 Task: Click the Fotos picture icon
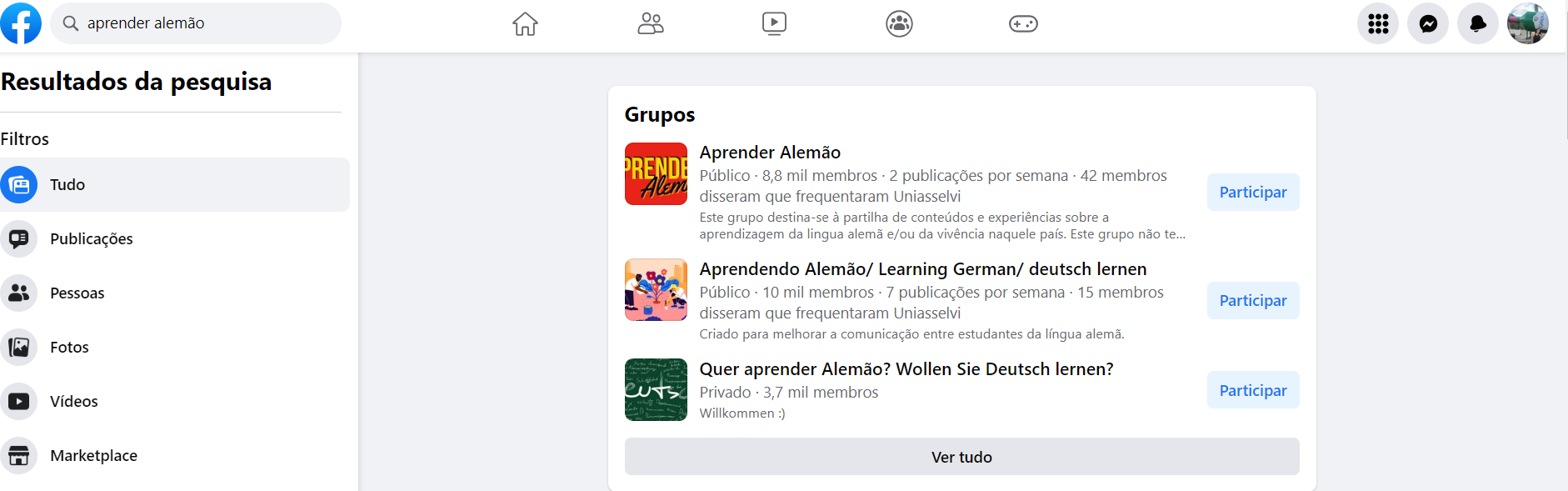pyautogui.click(x=18, y=348)
